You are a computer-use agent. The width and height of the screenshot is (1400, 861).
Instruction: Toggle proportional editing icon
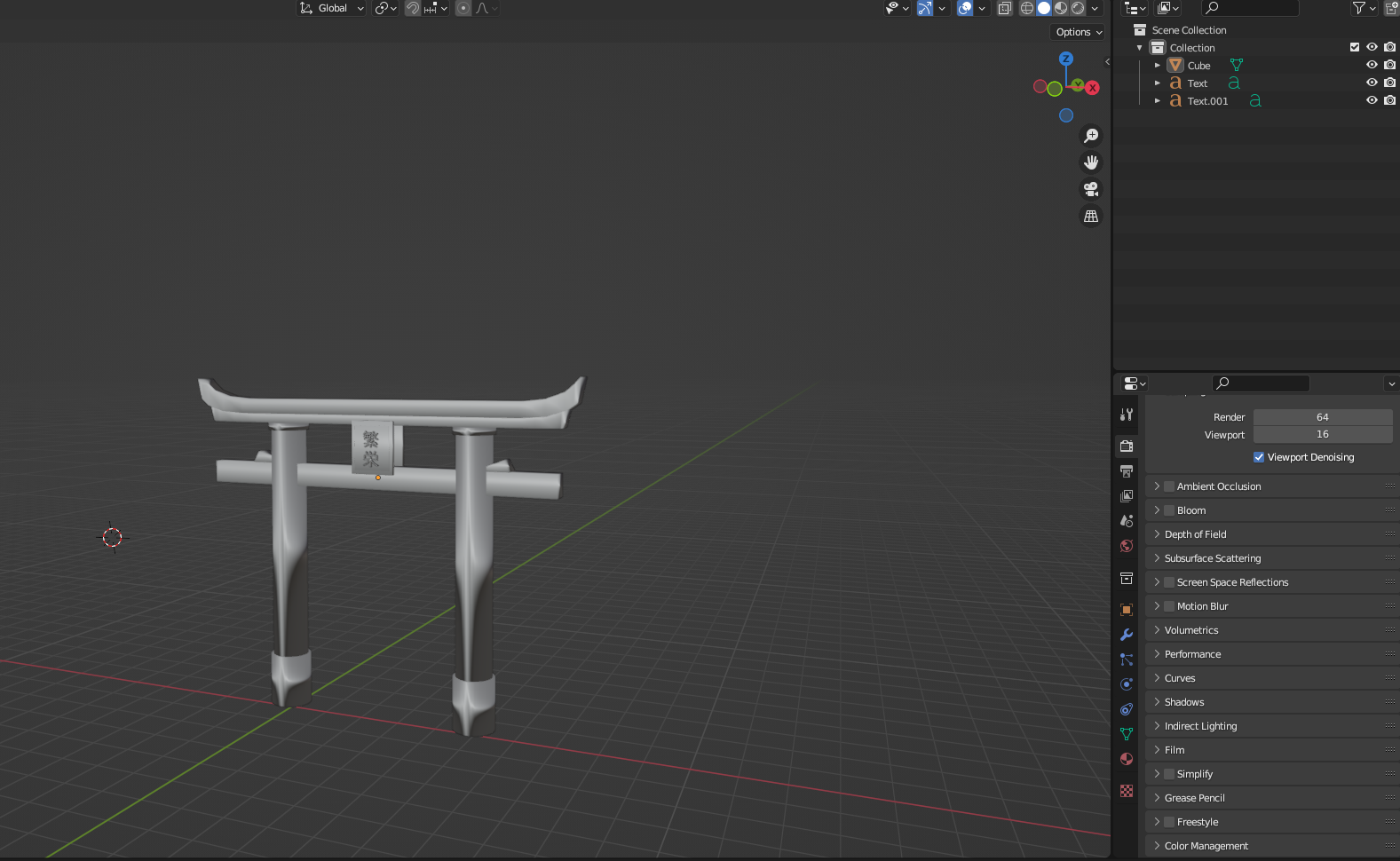[x=463, y=8]
